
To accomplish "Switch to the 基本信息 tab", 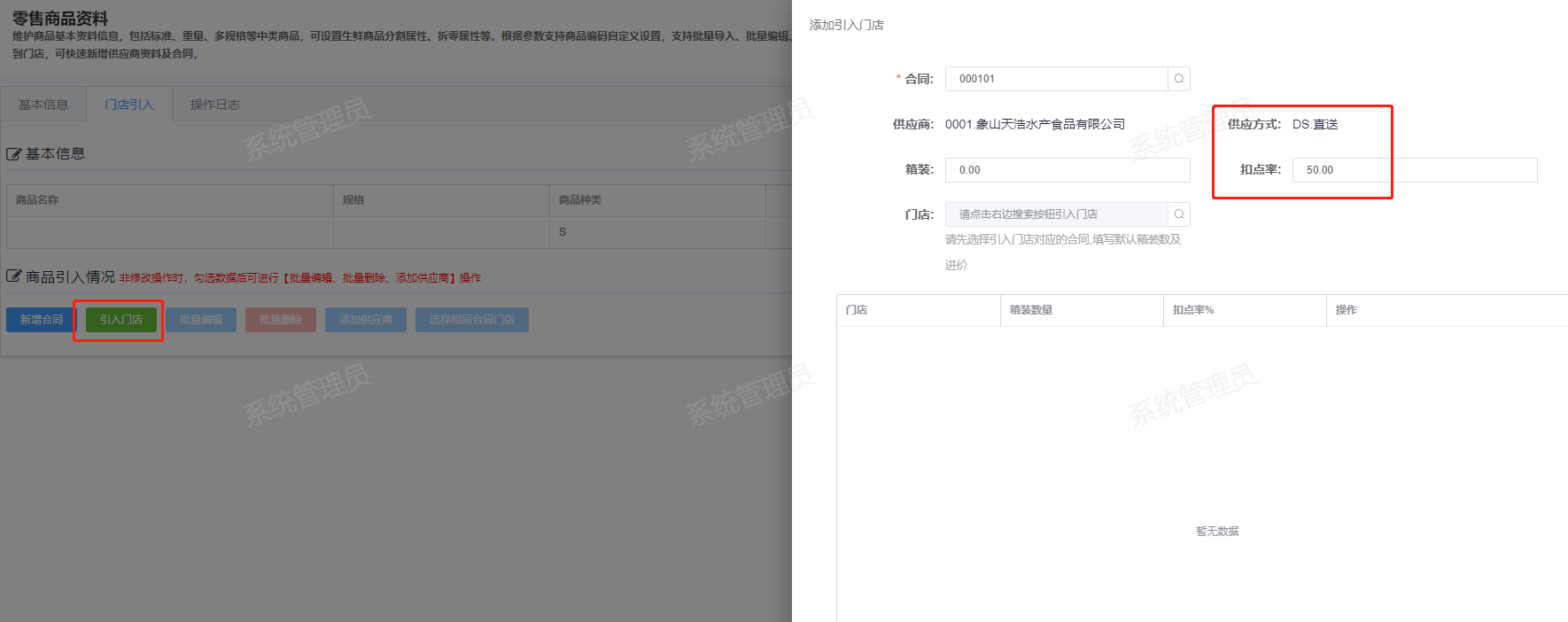I will click(43, 105).
